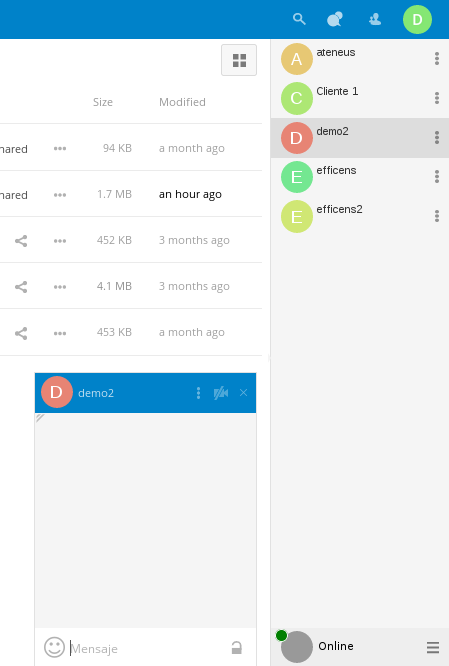The height and width of the screenshot is (666, 449).
Task: Open the emoji picker smiley
Action: click(54, 647)
